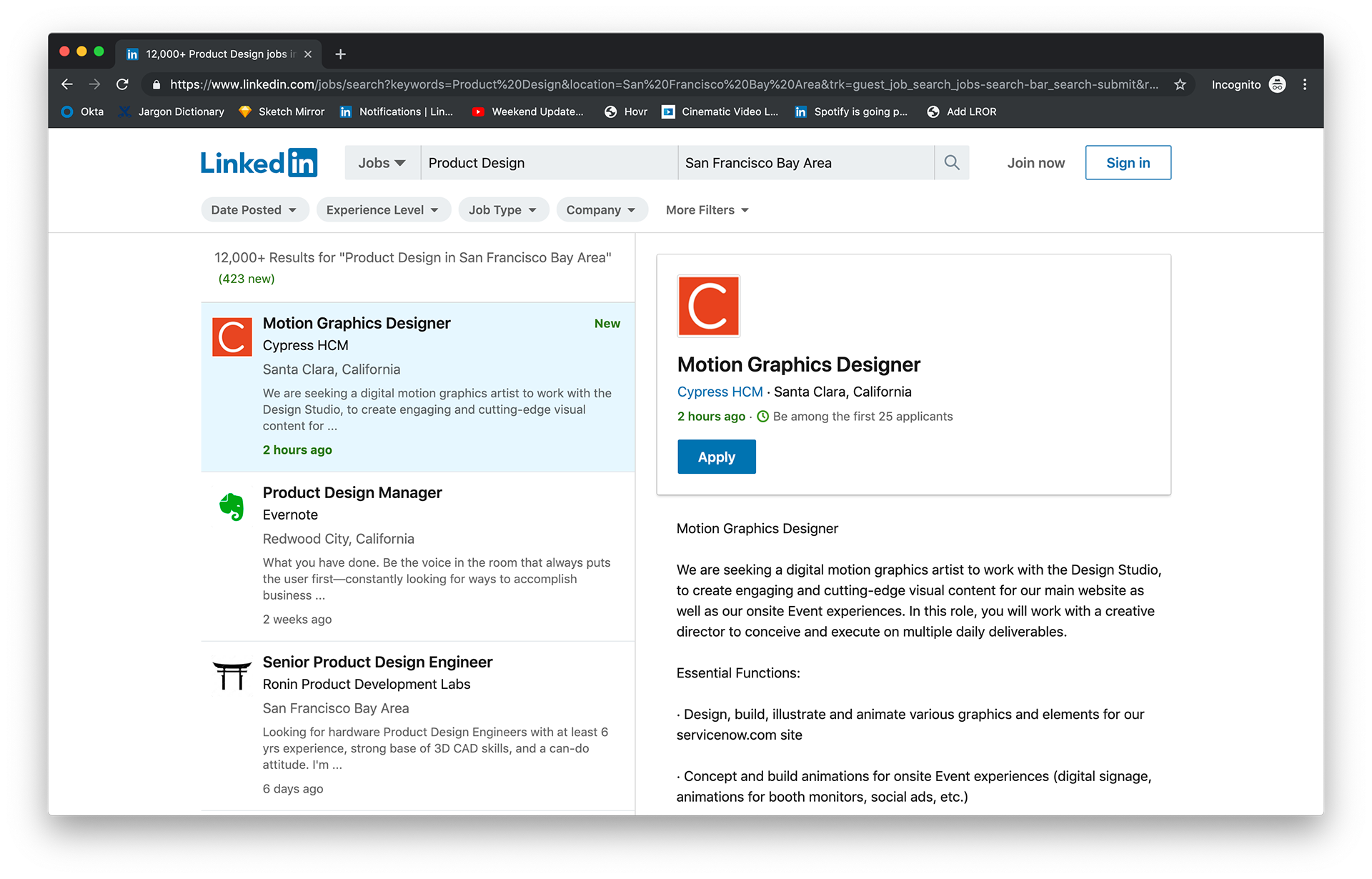Click the '(423 new)' results text

click(x=247, y=279)
